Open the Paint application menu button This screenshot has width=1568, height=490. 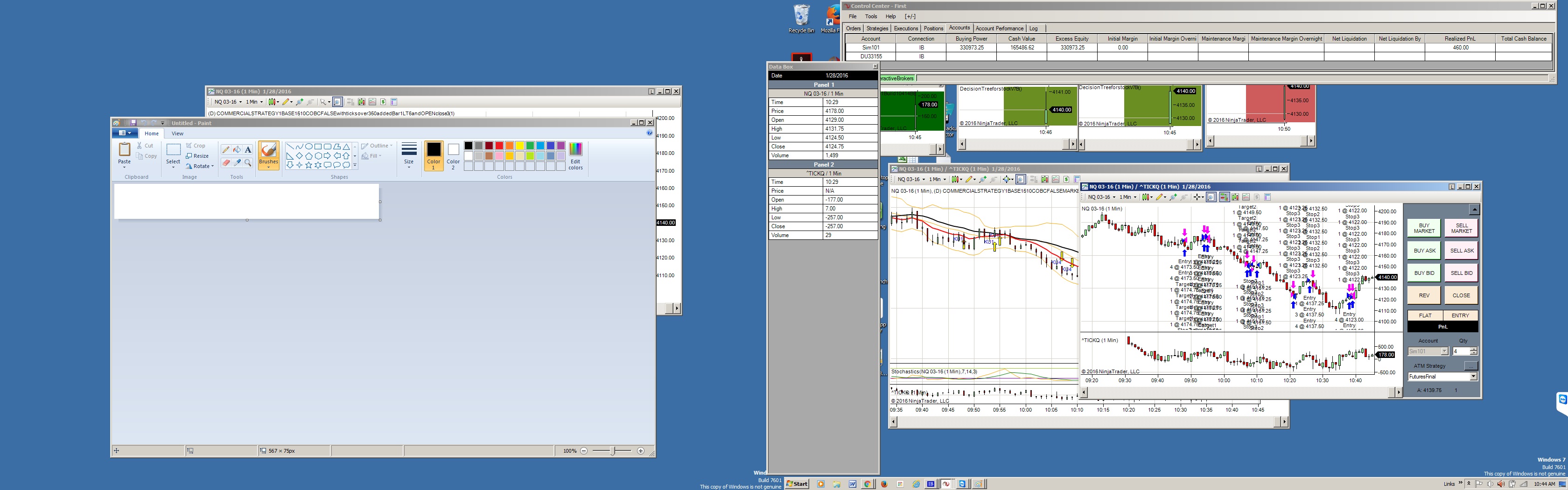[x=125, y=133]
